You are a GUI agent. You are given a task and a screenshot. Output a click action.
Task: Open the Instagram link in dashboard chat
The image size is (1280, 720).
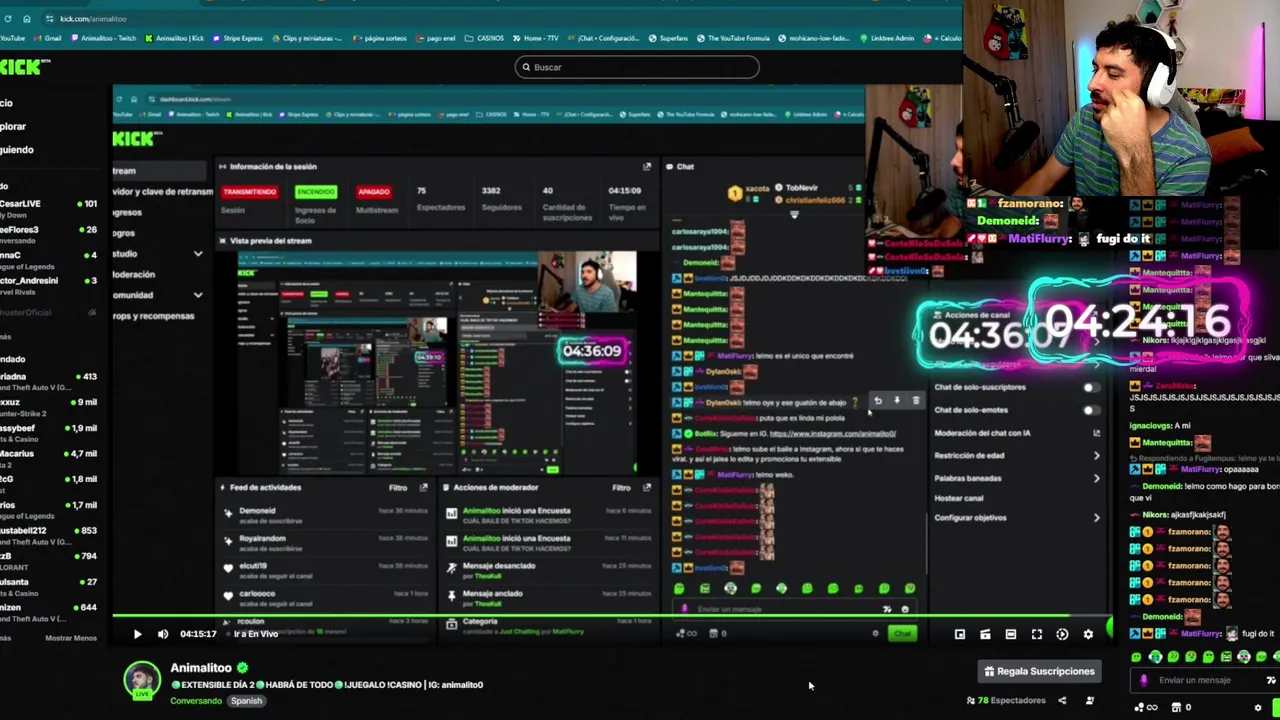pos(832,434)
